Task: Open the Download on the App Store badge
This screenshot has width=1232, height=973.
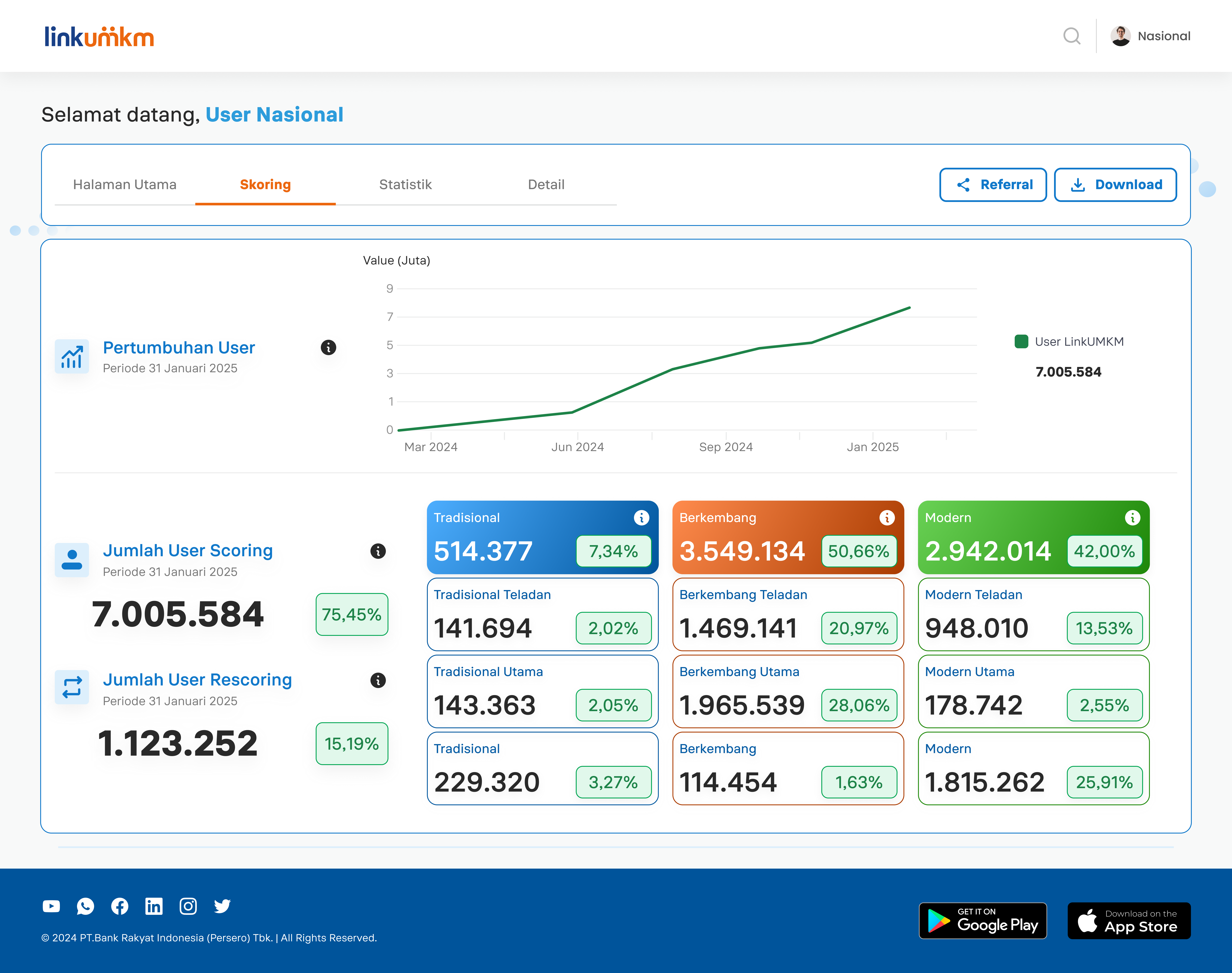Action: click(x=1129, y=921)
